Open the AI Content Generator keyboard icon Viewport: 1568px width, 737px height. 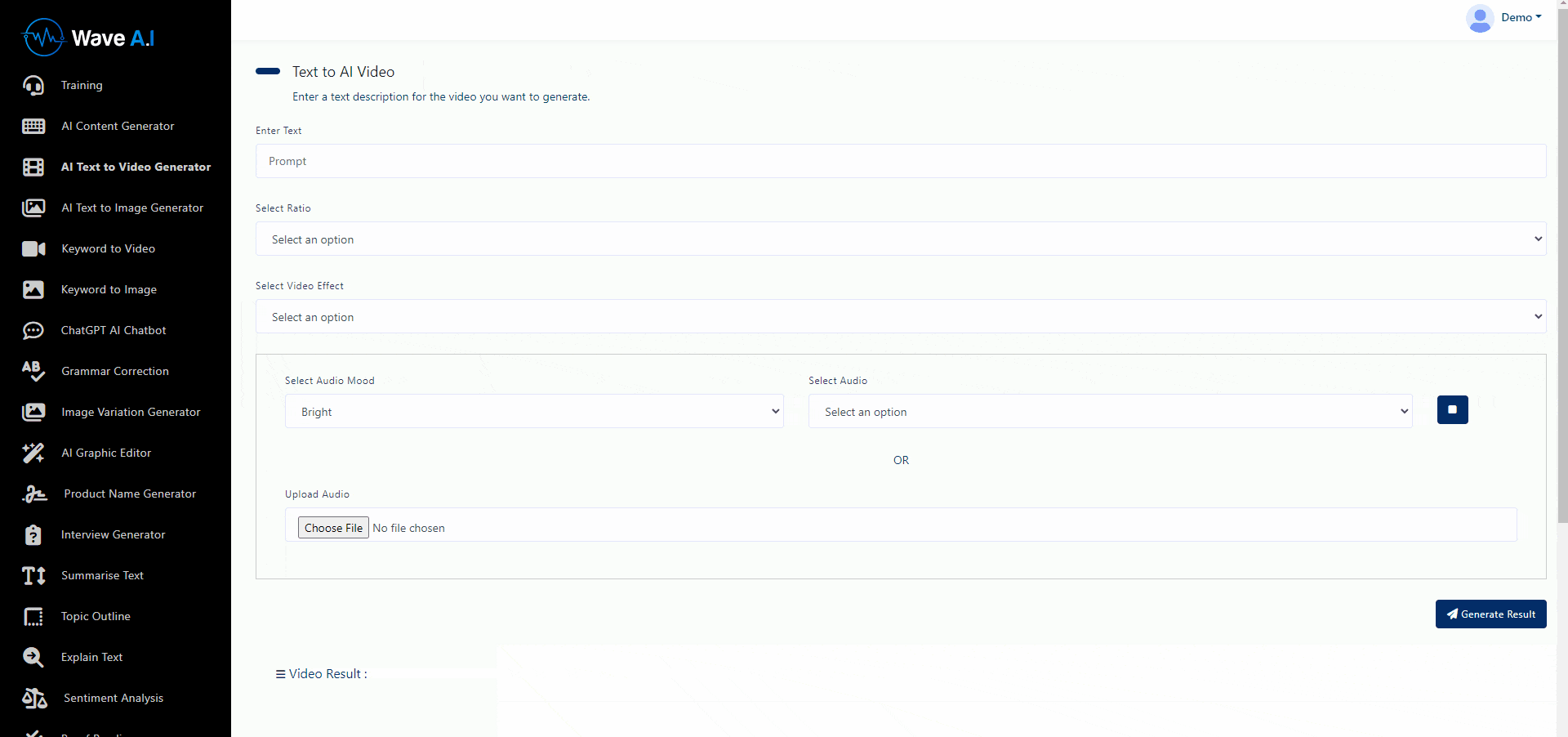coord(33,126)
